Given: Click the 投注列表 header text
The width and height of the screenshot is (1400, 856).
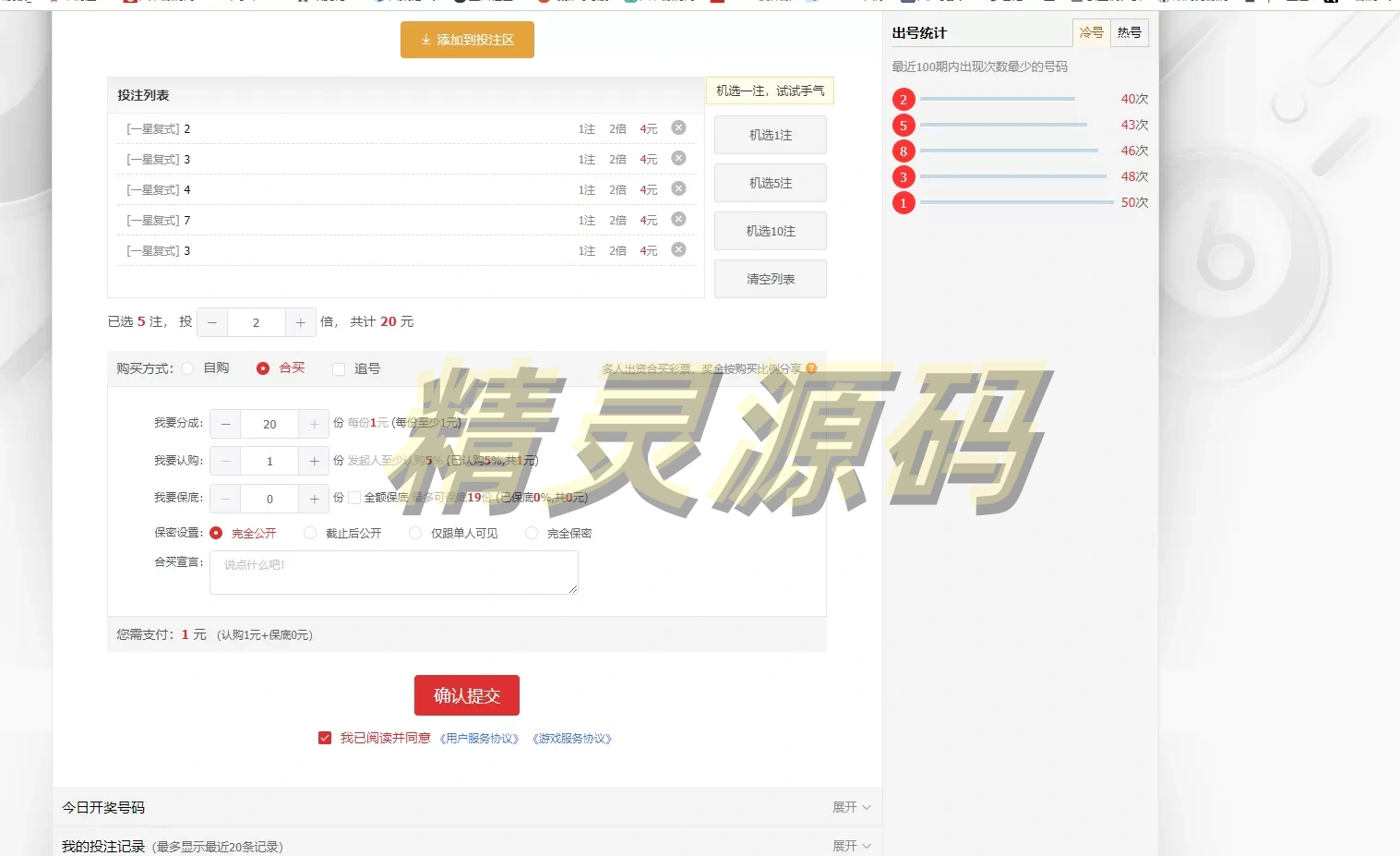Looking at the screenshot, I should [143, 95].
